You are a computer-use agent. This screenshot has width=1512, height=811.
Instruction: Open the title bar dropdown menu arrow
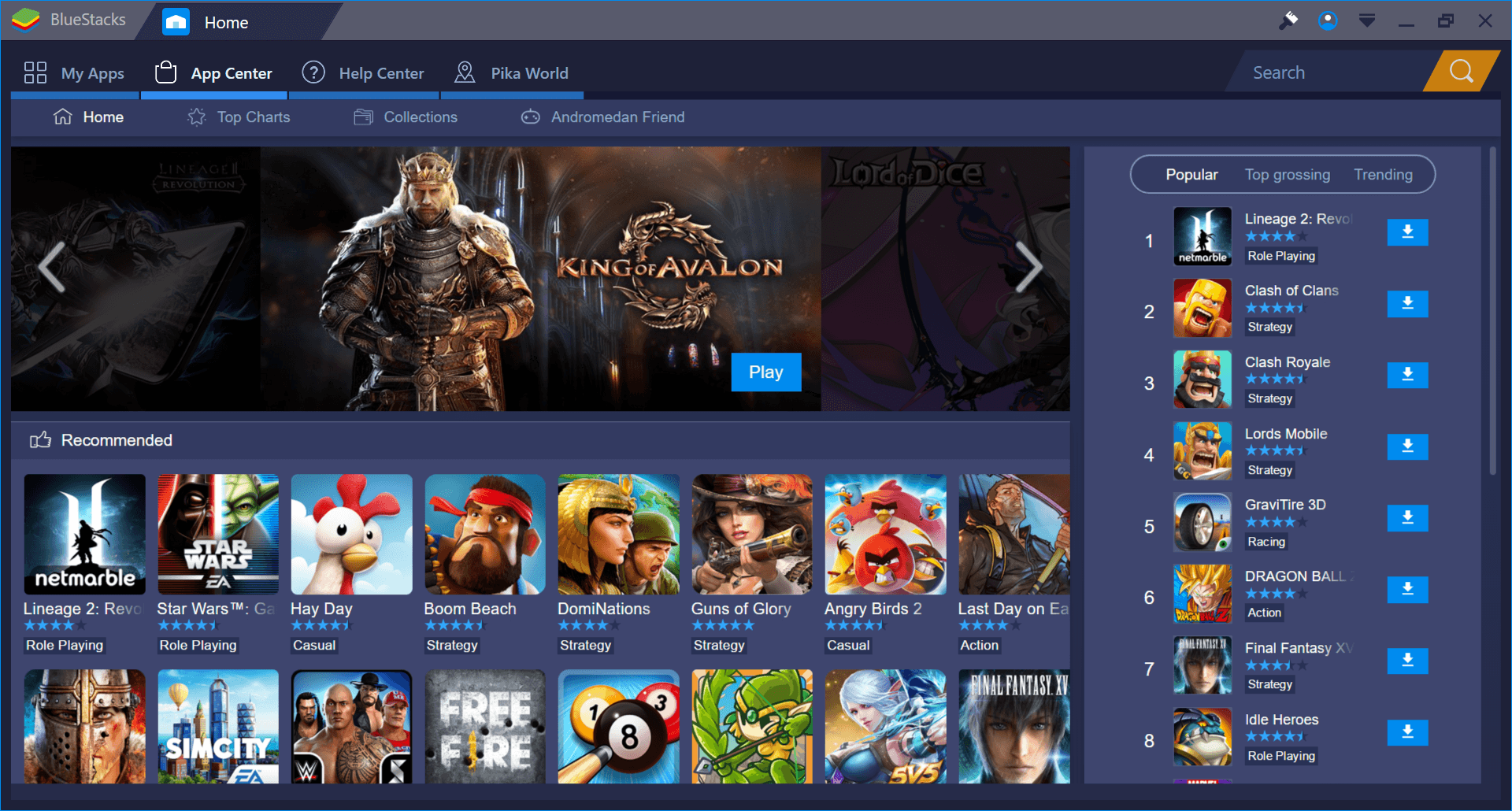pyautogui.click(x=1367, y=20)
